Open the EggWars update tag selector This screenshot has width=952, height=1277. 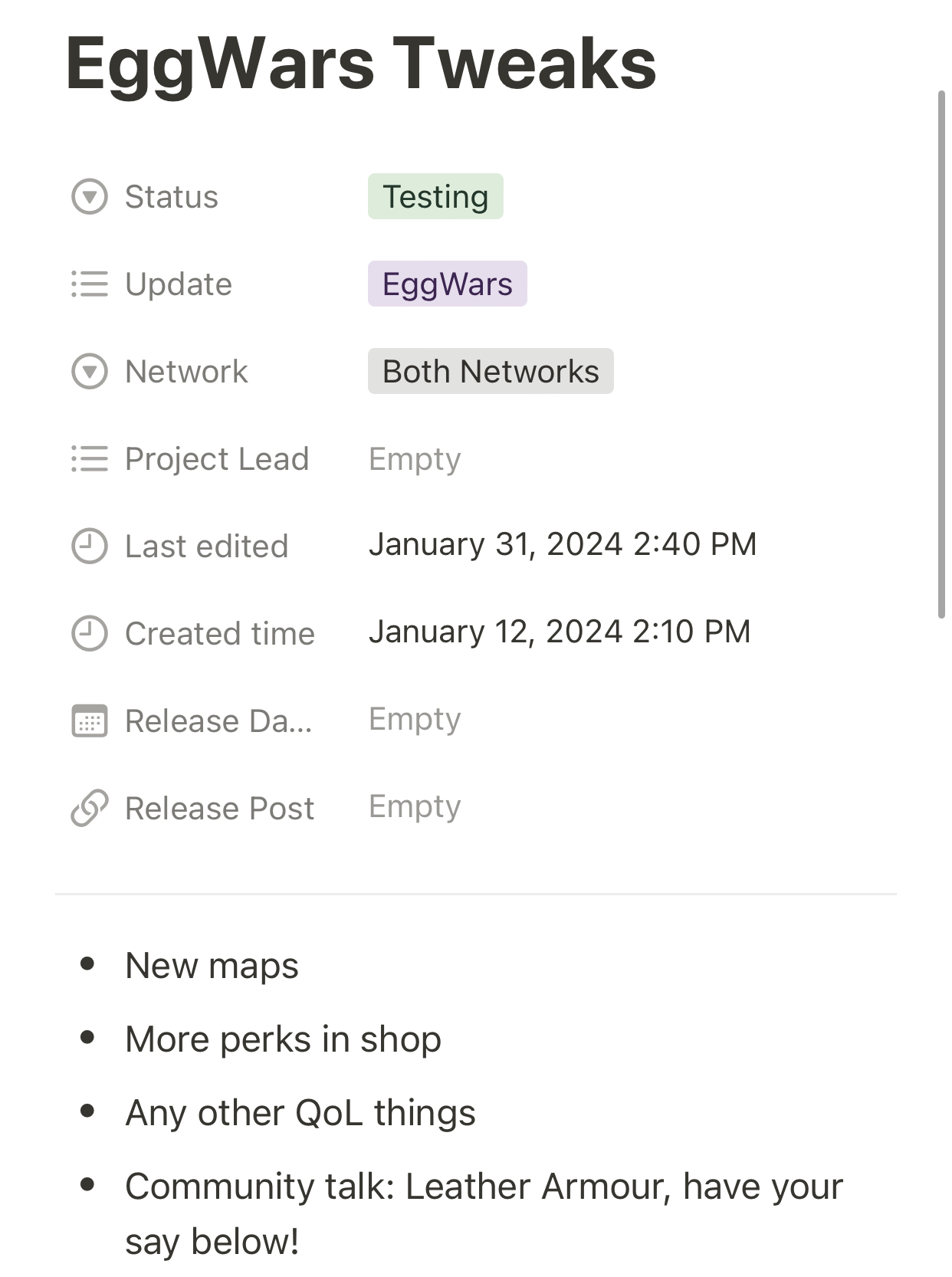coord(448,284)
